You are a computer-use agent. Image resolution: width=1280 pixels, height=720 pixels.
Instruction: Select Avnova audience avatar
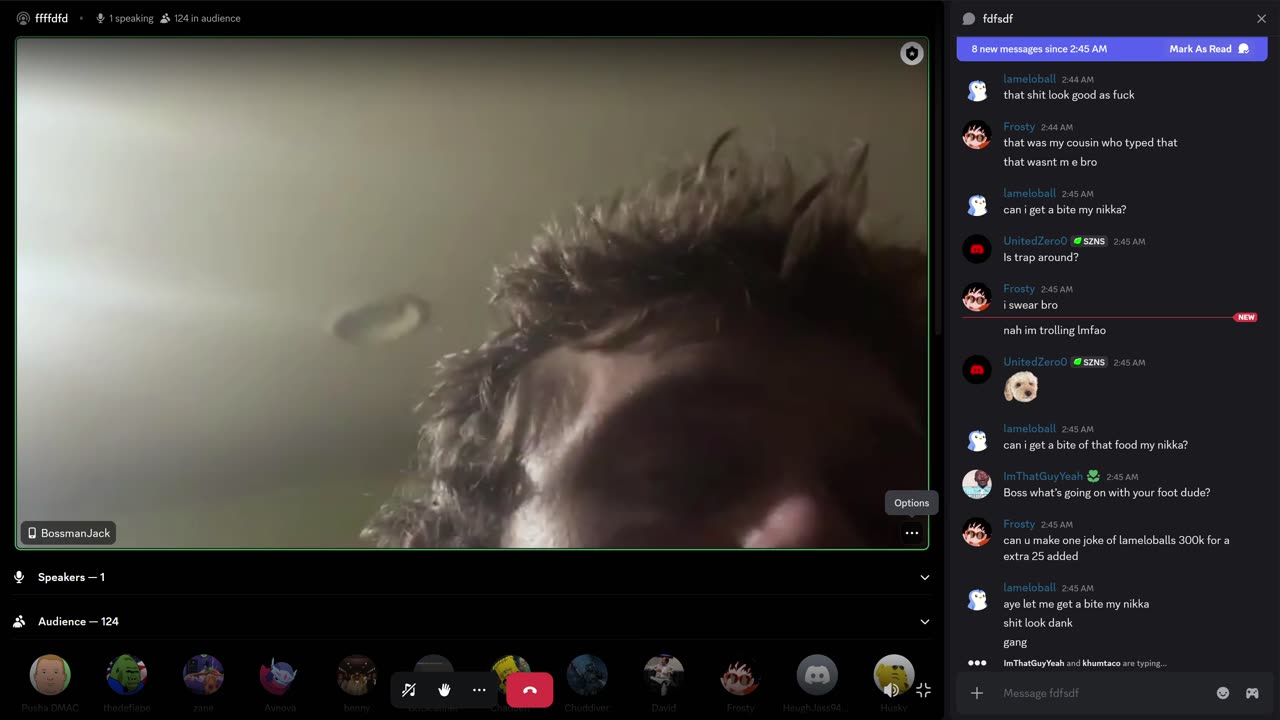tap(280, 675)
